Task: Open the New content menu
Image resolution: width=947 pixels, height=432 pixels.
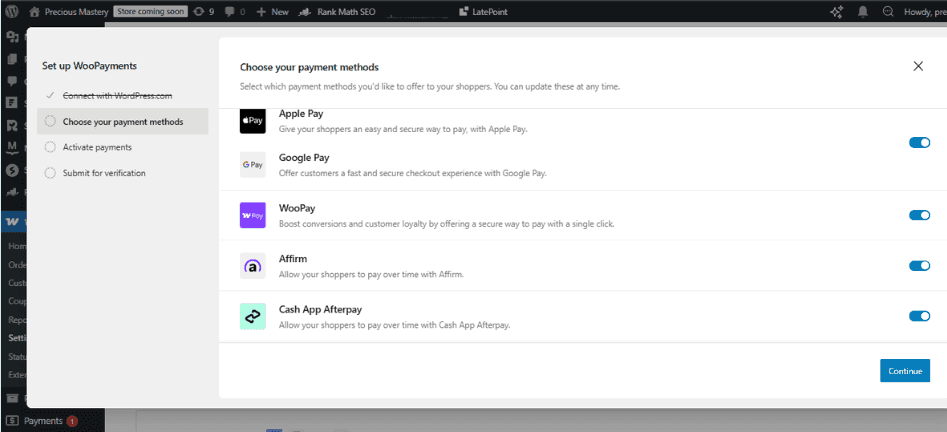Action: 272,11
